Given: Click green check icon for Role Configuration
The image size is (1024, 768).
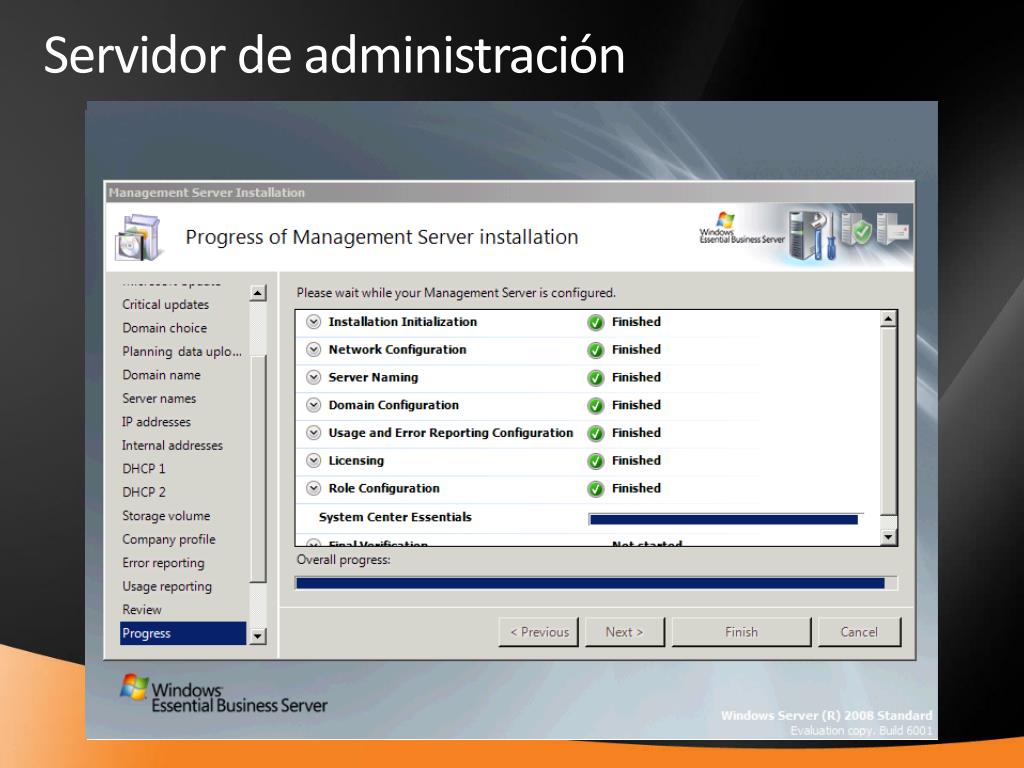Looking at the screenshot, I should pyautogui.click(x=596, y=489).
